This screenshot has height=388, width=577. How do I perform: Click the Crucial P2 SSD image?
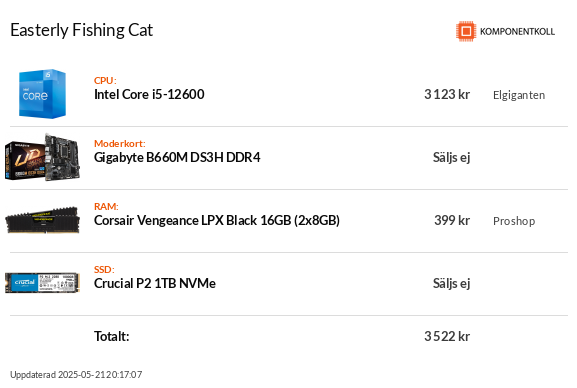42,283
